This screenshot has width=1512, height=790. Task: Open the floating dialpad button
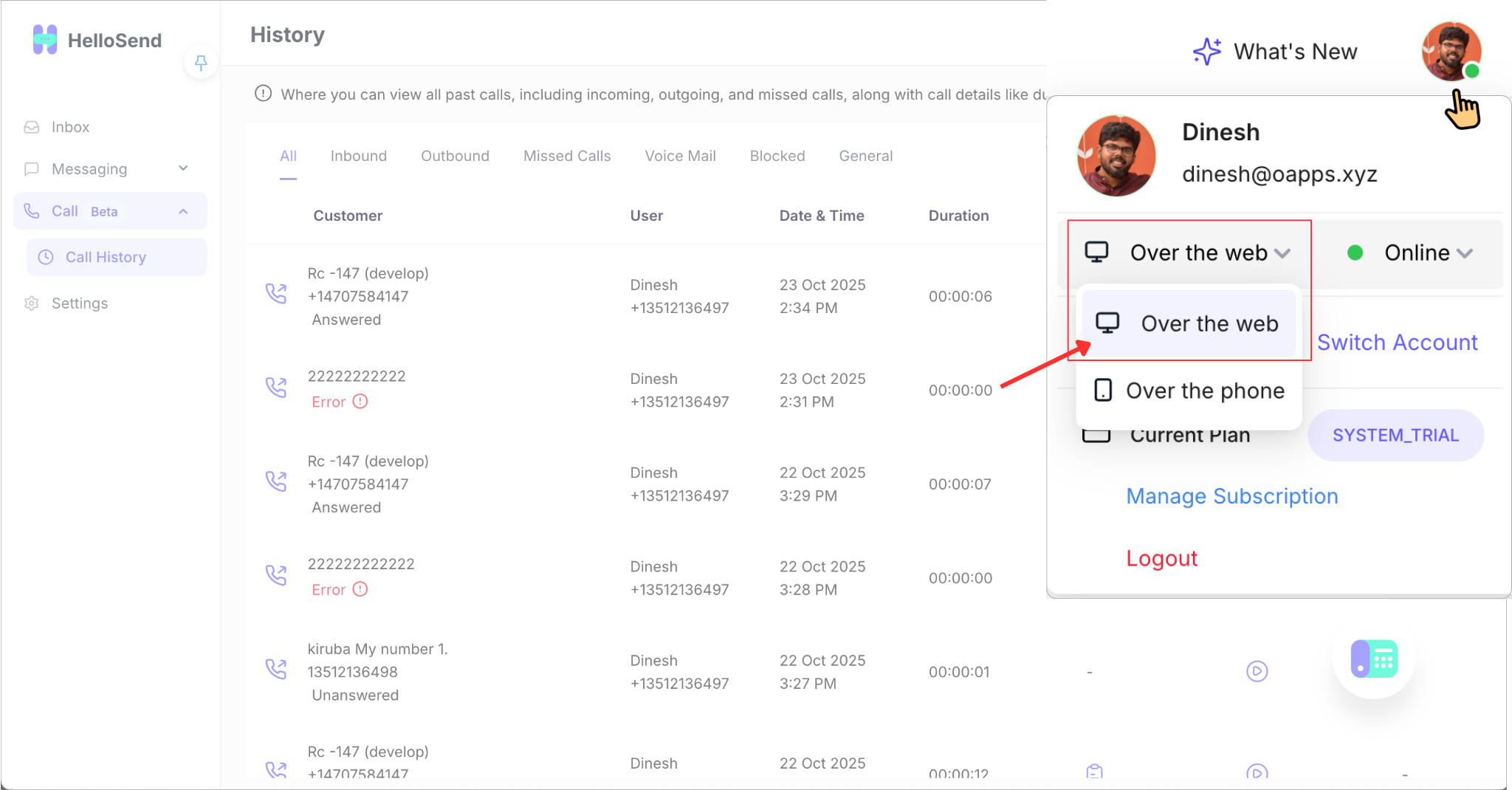coord(1374,658)
